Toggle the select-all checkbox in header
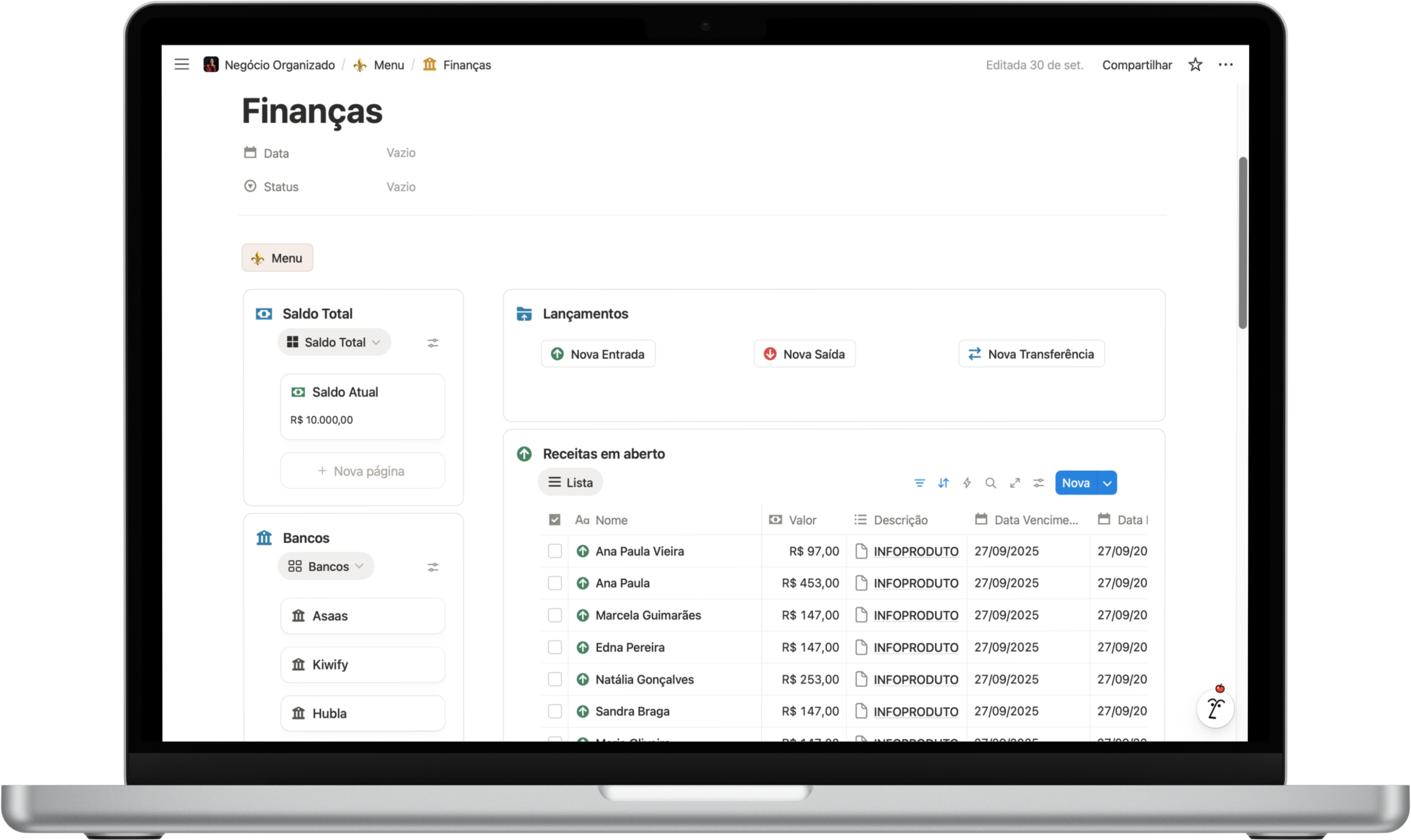This screenshot has height=840, width=1411. tap(554, 520)
